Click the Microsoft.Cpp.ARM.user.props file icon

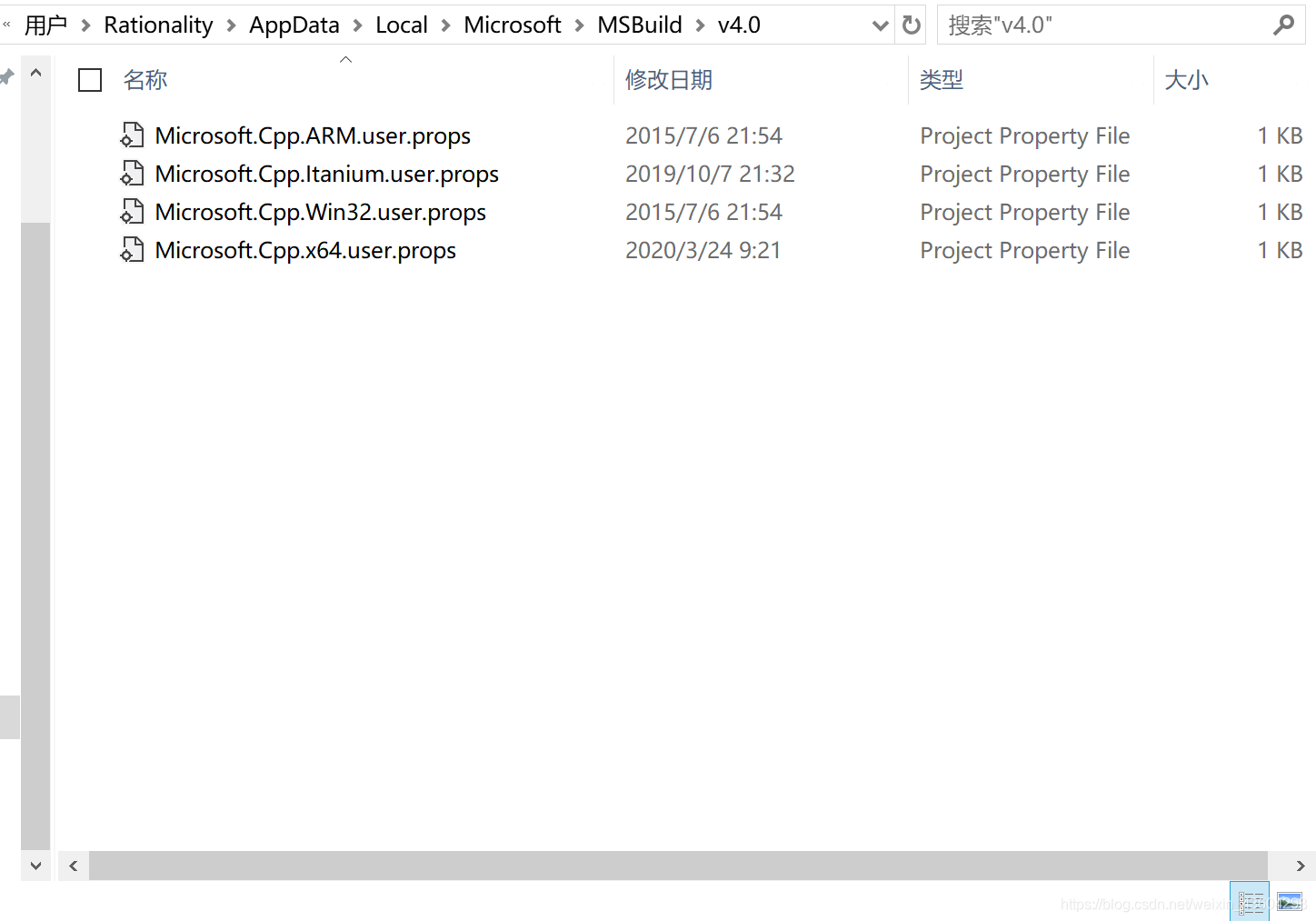[x=132, y=135]
